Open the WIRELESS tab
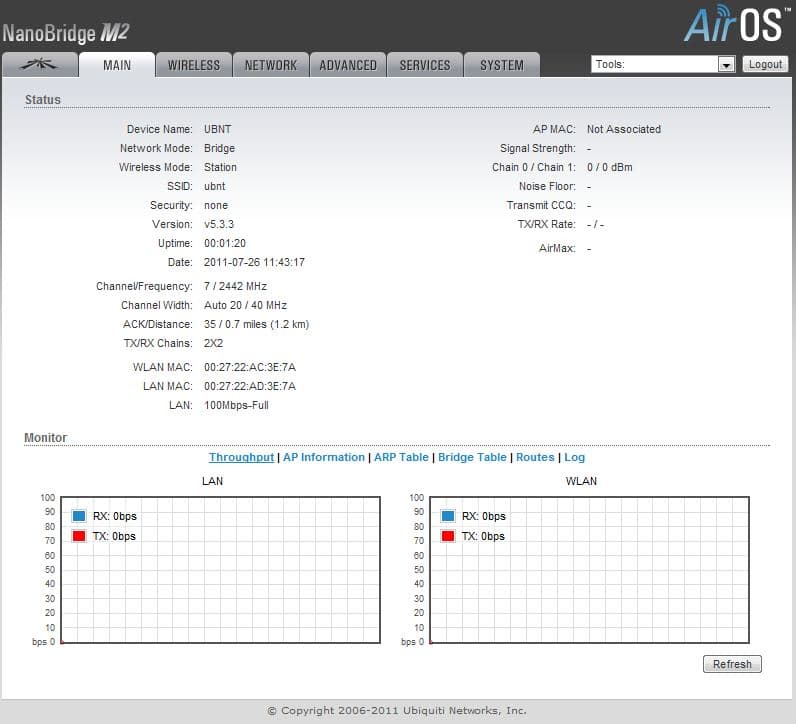This screenshot has height=724, width=796. coord(193,65)
